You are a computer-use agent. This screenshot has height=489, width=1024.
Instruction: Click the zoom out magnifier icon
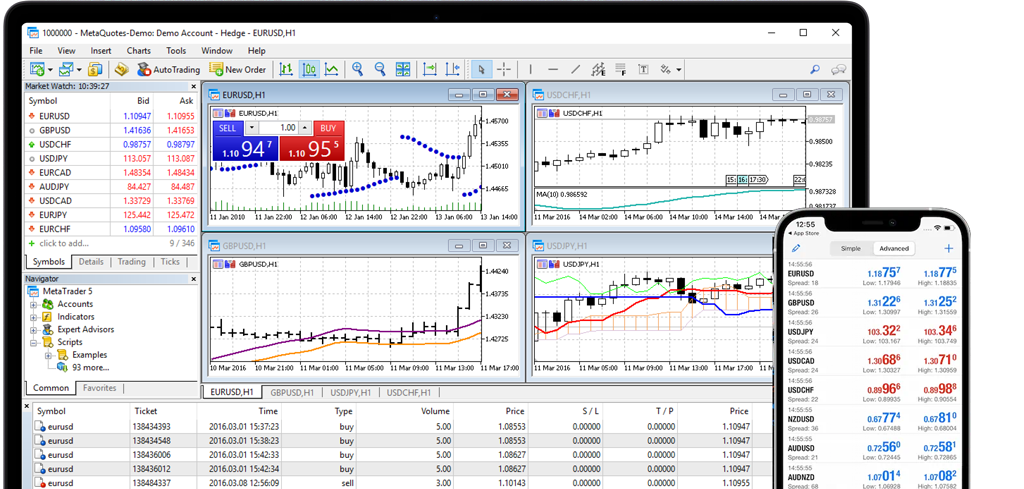click(x=380, y=69)
